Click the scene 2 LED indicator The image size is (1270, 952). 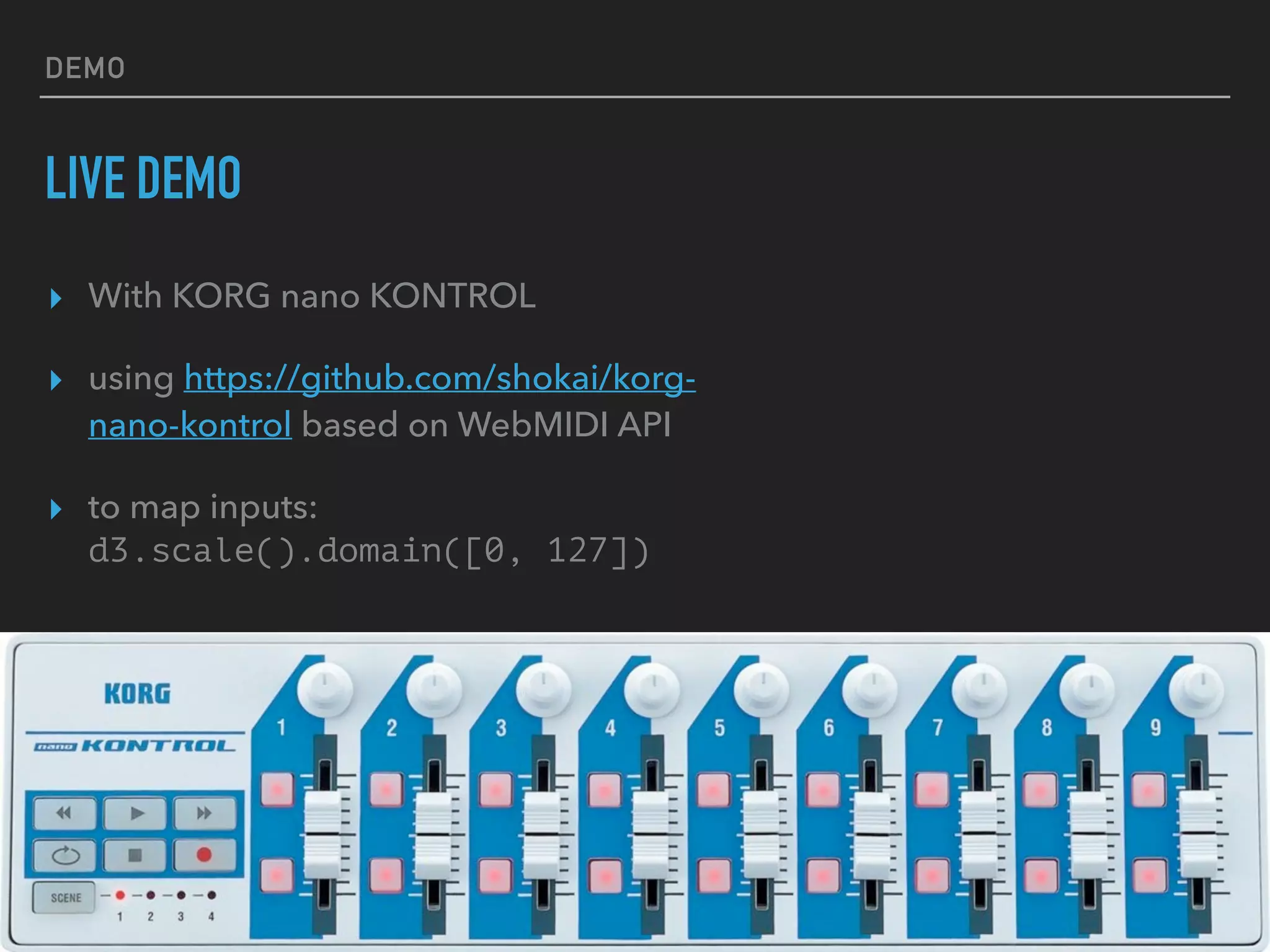pyautogui.click(x=151, y=895)
